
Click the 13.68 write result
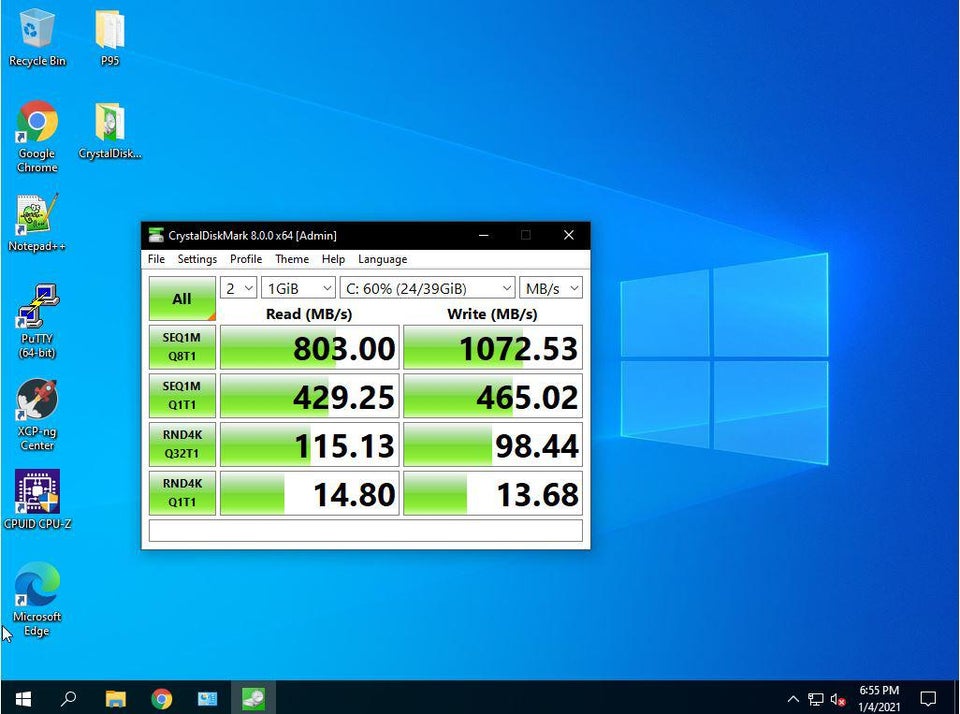pyautogui.click(x=493, y=494)
